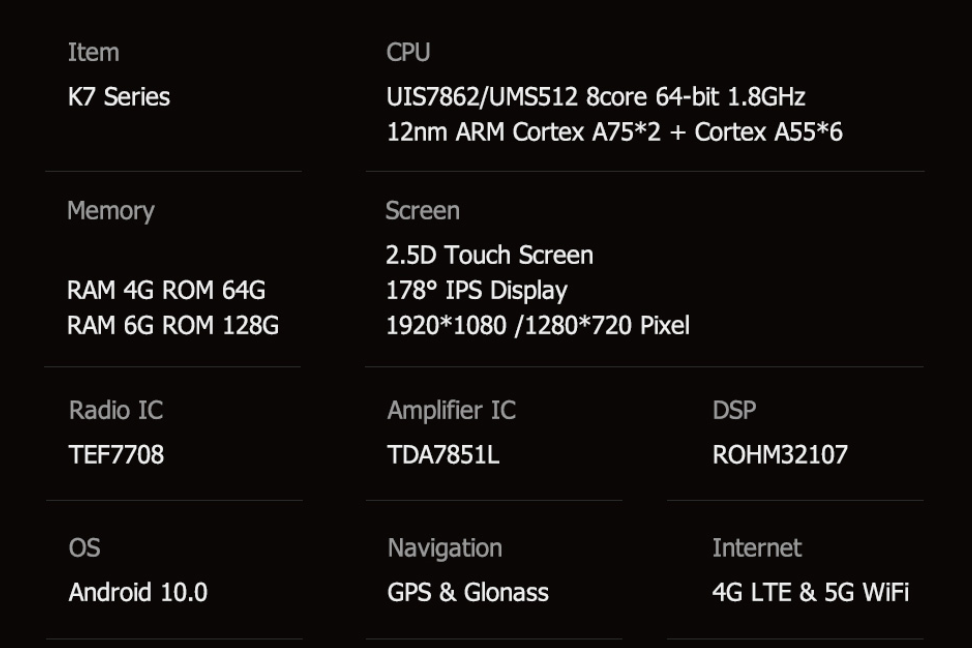This screenshot has width=972, height=648.
Task: Select the TEF7708 radio chip value
Action: click(x=116, y=455)
